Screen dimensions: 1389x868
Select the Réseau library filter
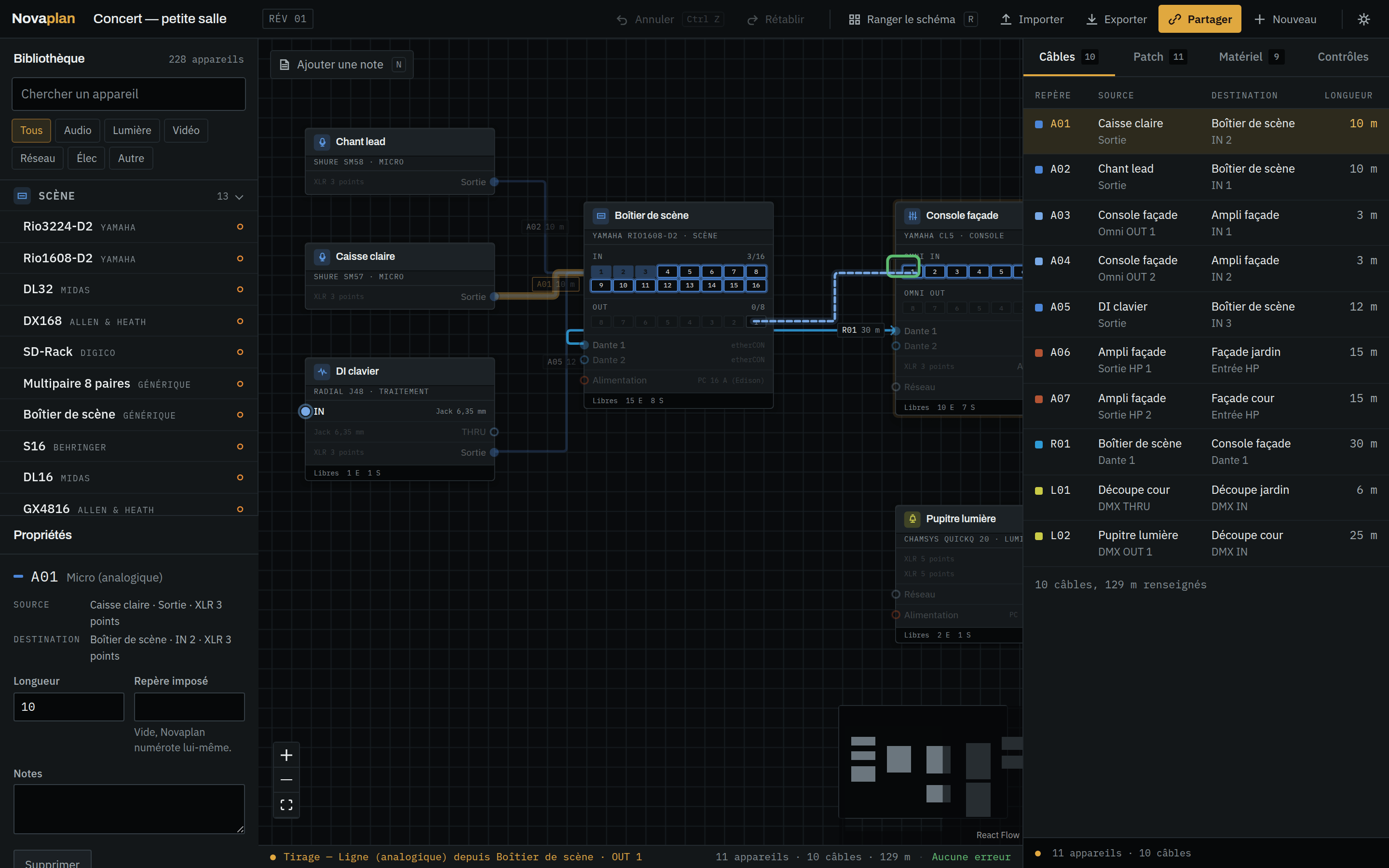click(38, 159)
